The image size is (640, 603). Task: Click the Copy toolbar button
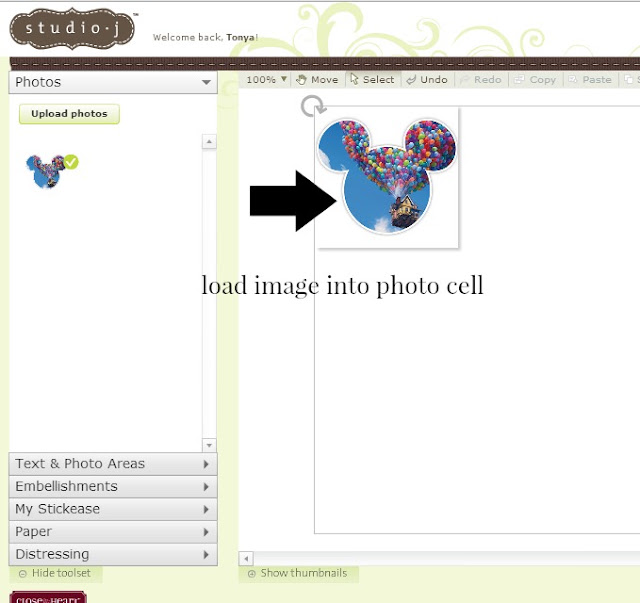(x=535, y=80)
